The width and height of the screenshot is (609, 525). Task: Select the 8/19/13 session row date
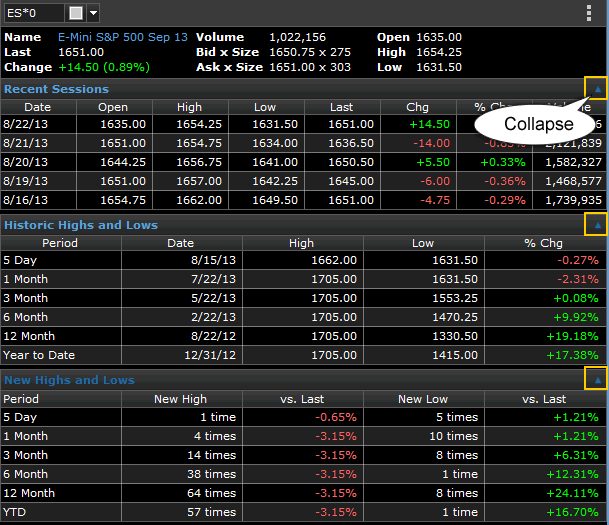[26, 181]
